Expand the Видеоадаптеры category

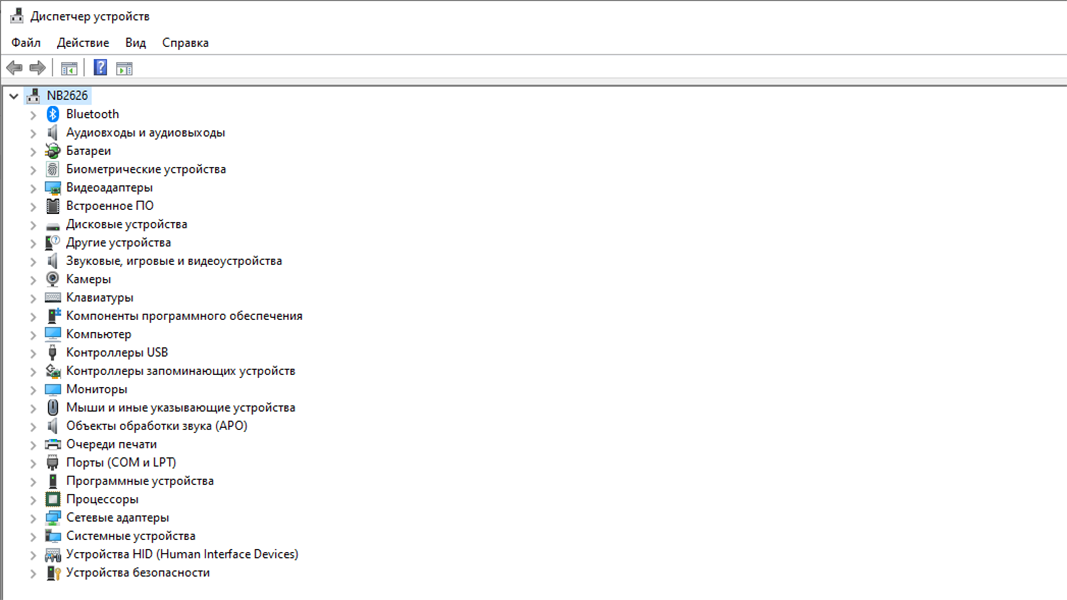[x=33, y=188]
